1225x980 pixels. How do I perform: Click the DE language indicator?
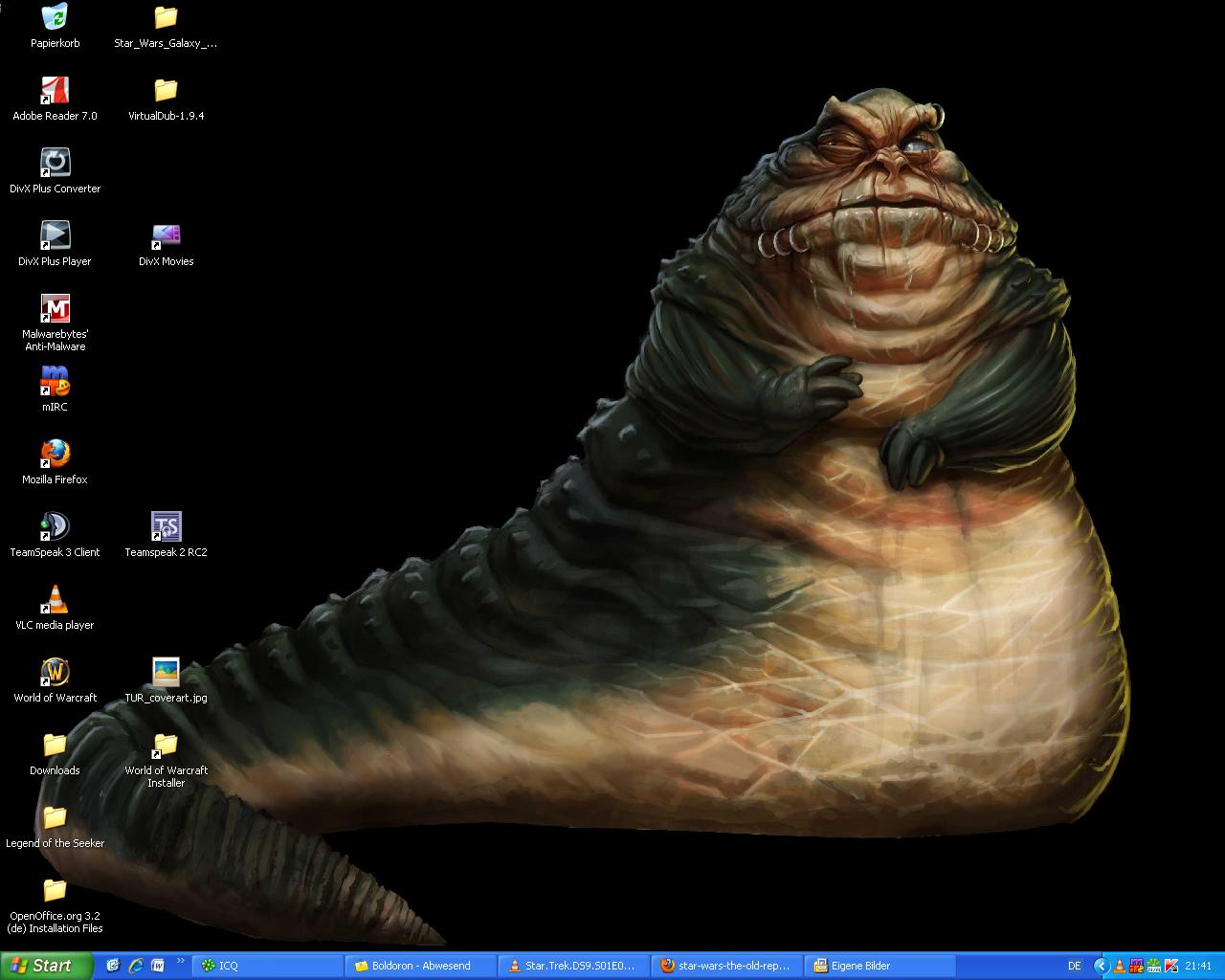[1075, 966]
